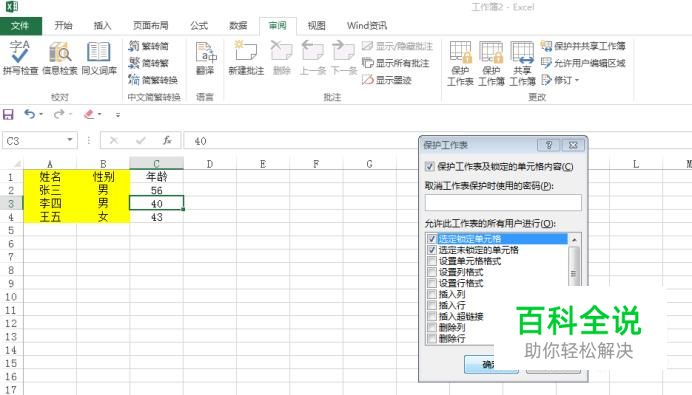Undo the last action
Image resolution: width=692 pixels, height=395 pixels.
click(x=29, y=114)
